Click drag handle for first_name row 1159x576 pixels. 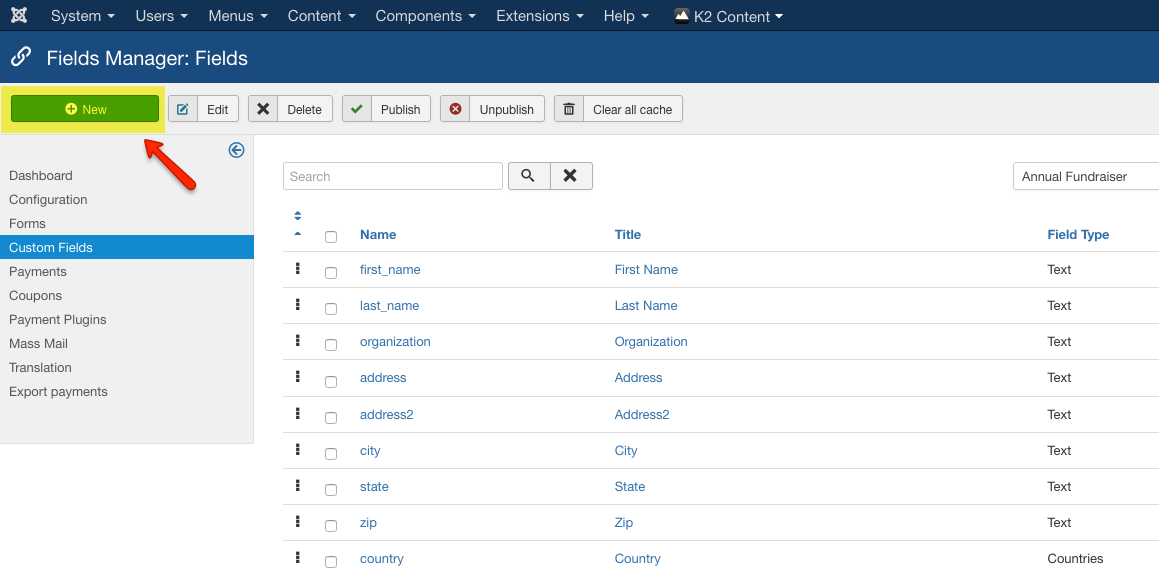pos(298,269)
